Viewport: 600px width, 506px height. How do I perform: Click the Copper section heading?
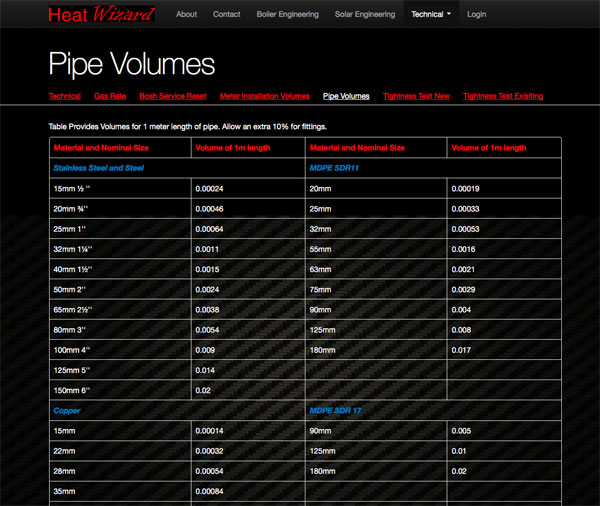(67, 410)
